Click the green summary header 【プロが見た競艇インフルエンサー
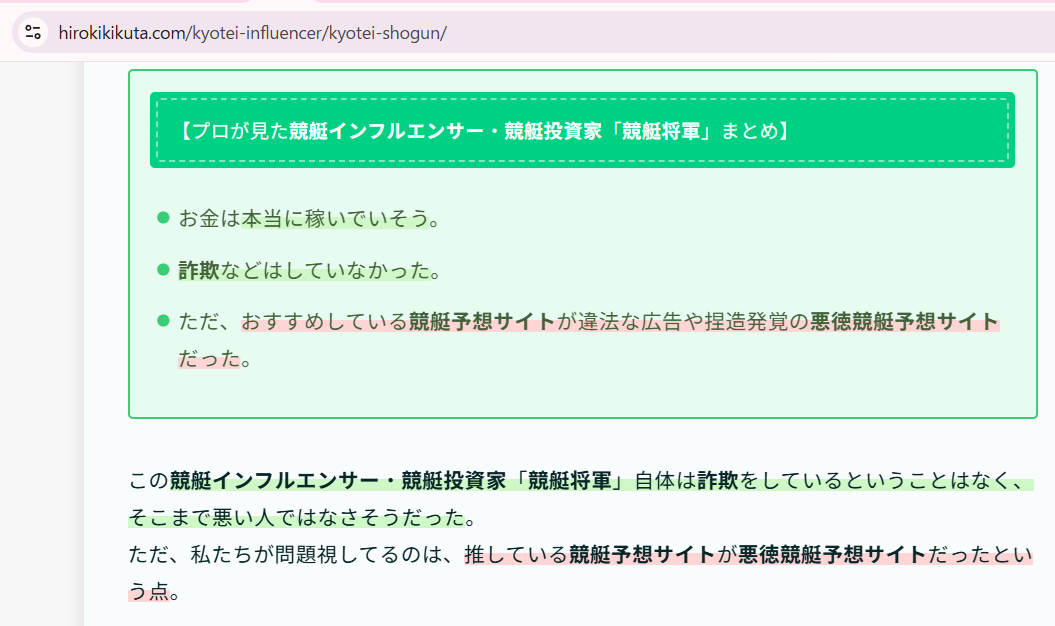The width and height of the screenshot is (1055, 626). [582, 130]
